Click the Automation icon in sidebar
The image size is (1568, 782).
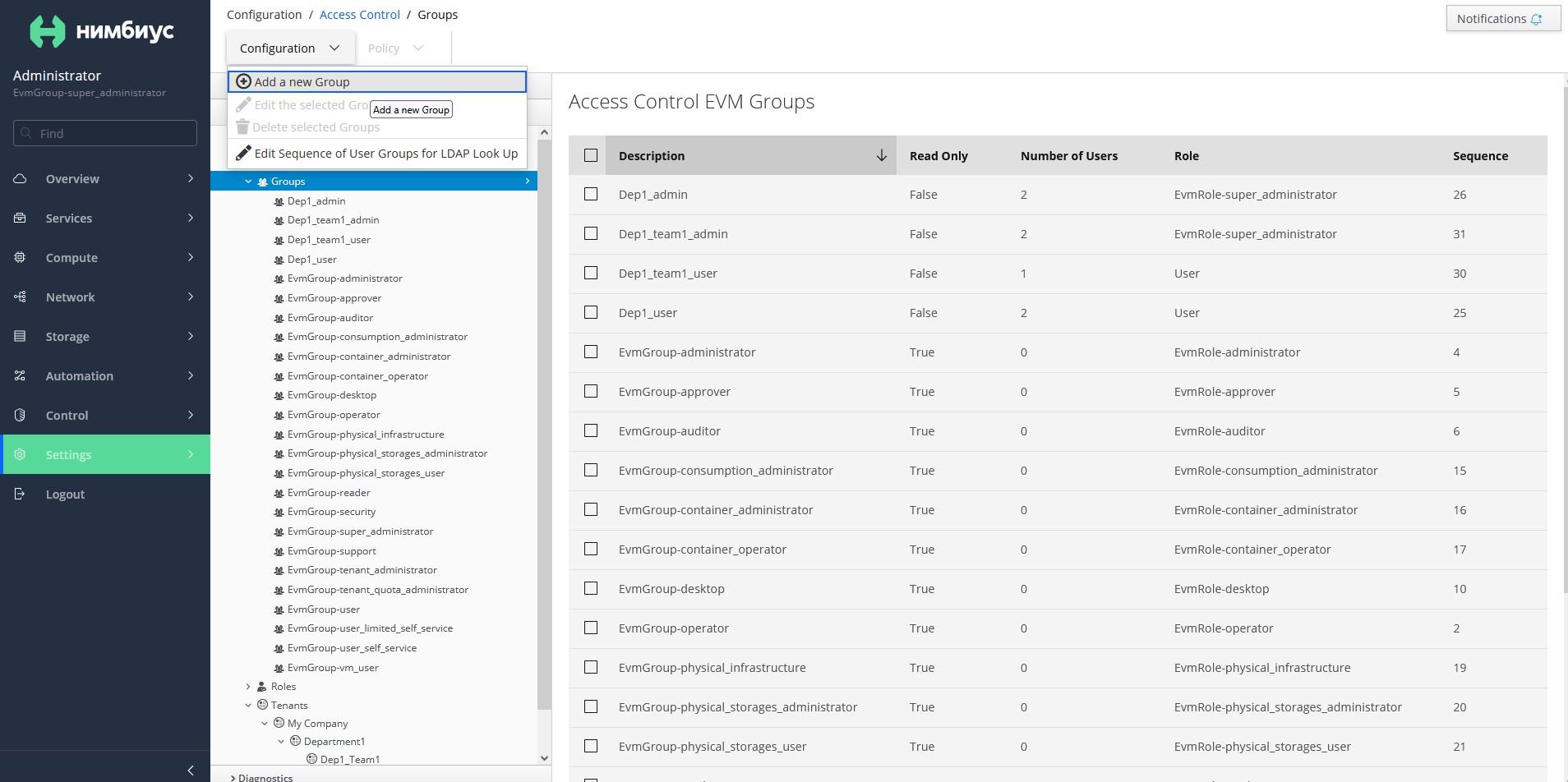tap(20, 375)
